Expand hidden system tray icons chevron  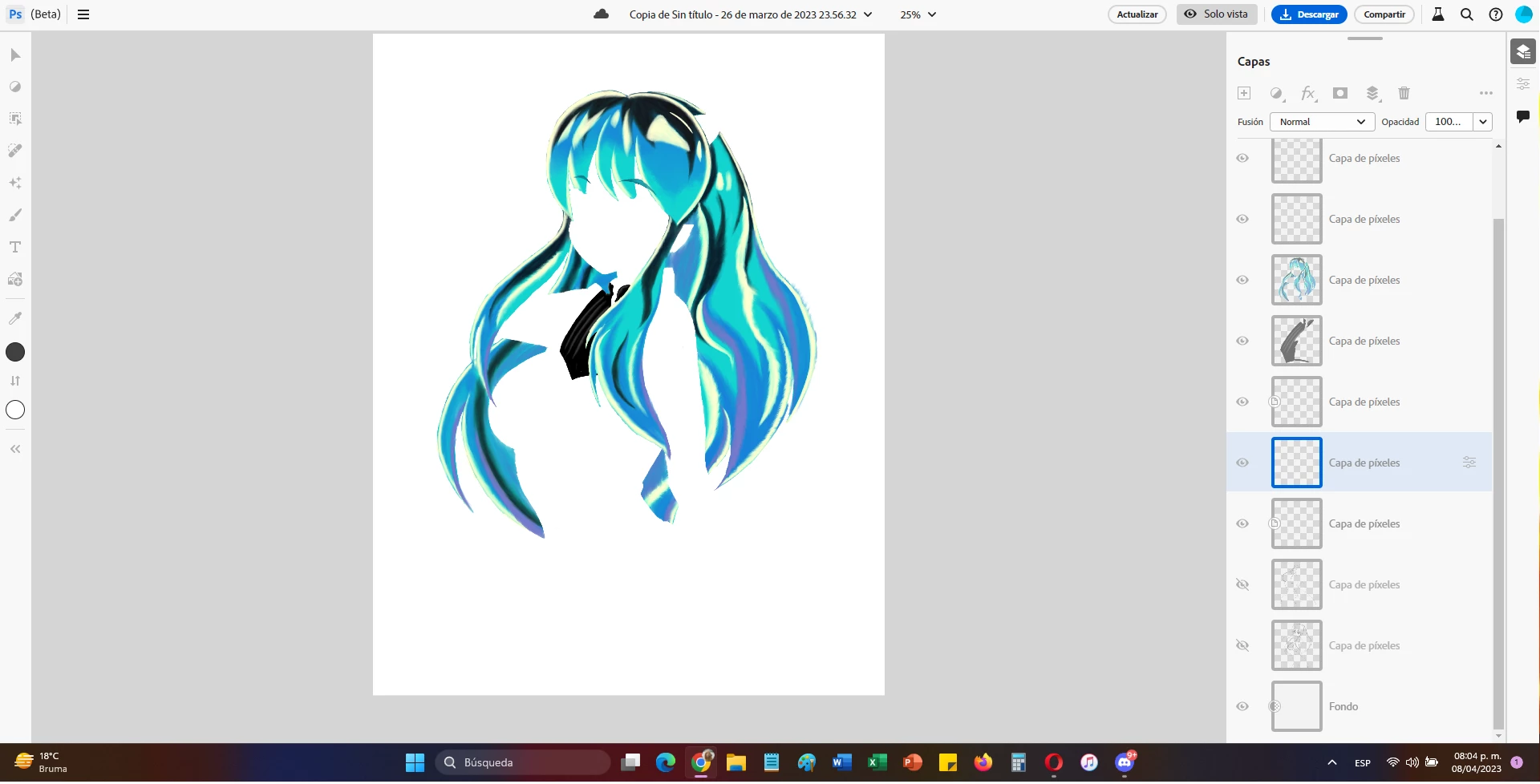(x=1332, y=762)
